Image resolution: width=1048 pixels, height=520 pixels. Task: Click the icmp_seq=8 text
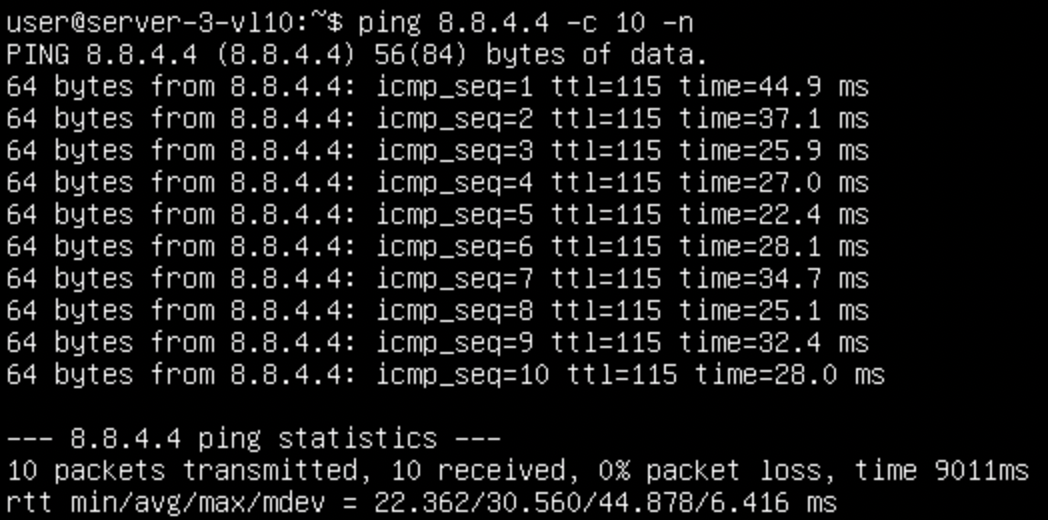point(455,312)
